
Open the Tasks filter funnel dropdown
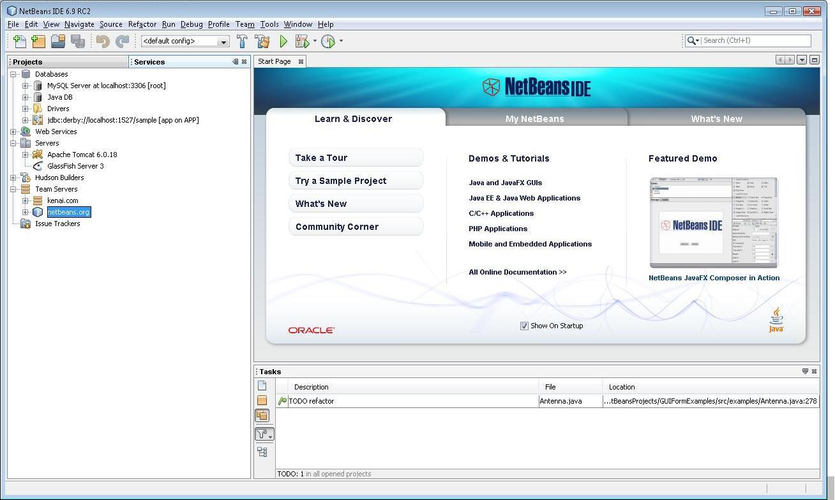coord(264,435)
